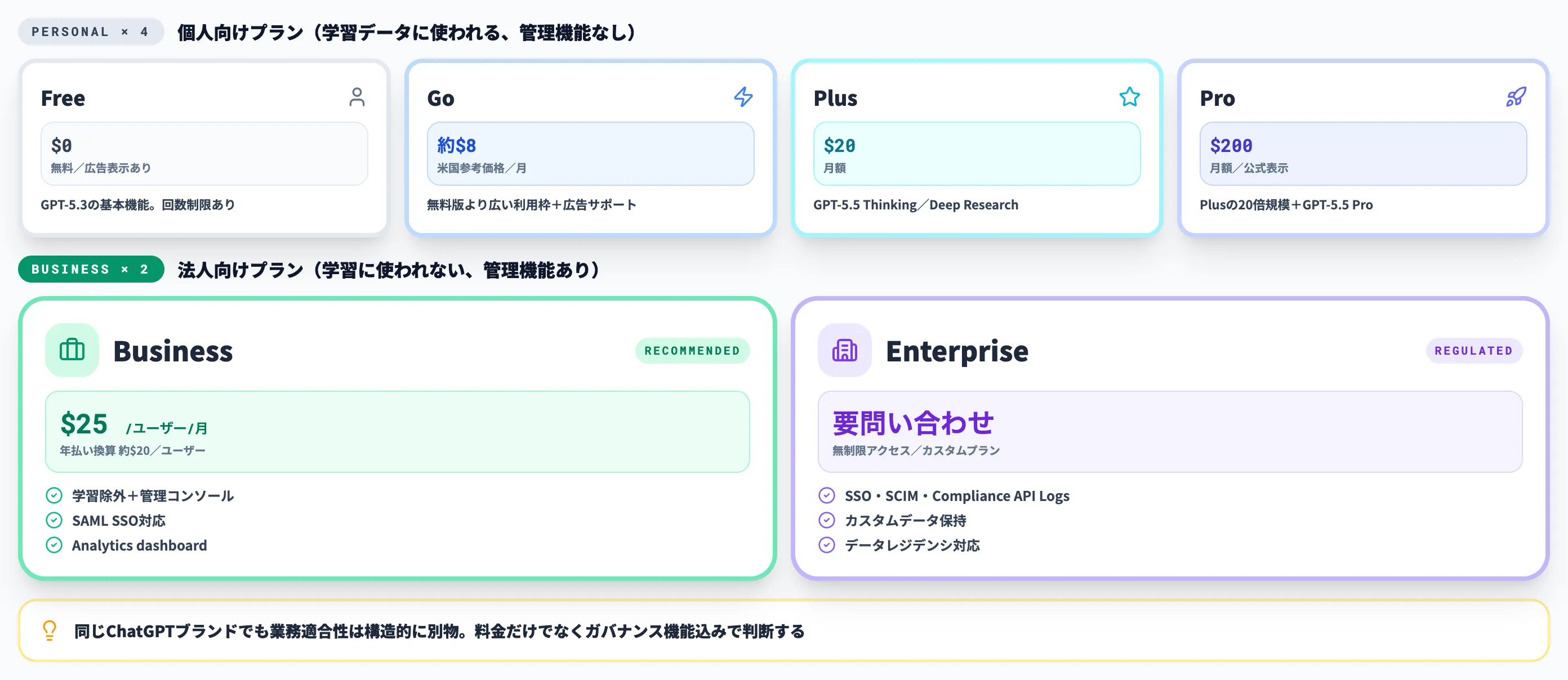Click the RECOMMENDED badge on the Business card
1568x680 pixels.
(692, 350)
